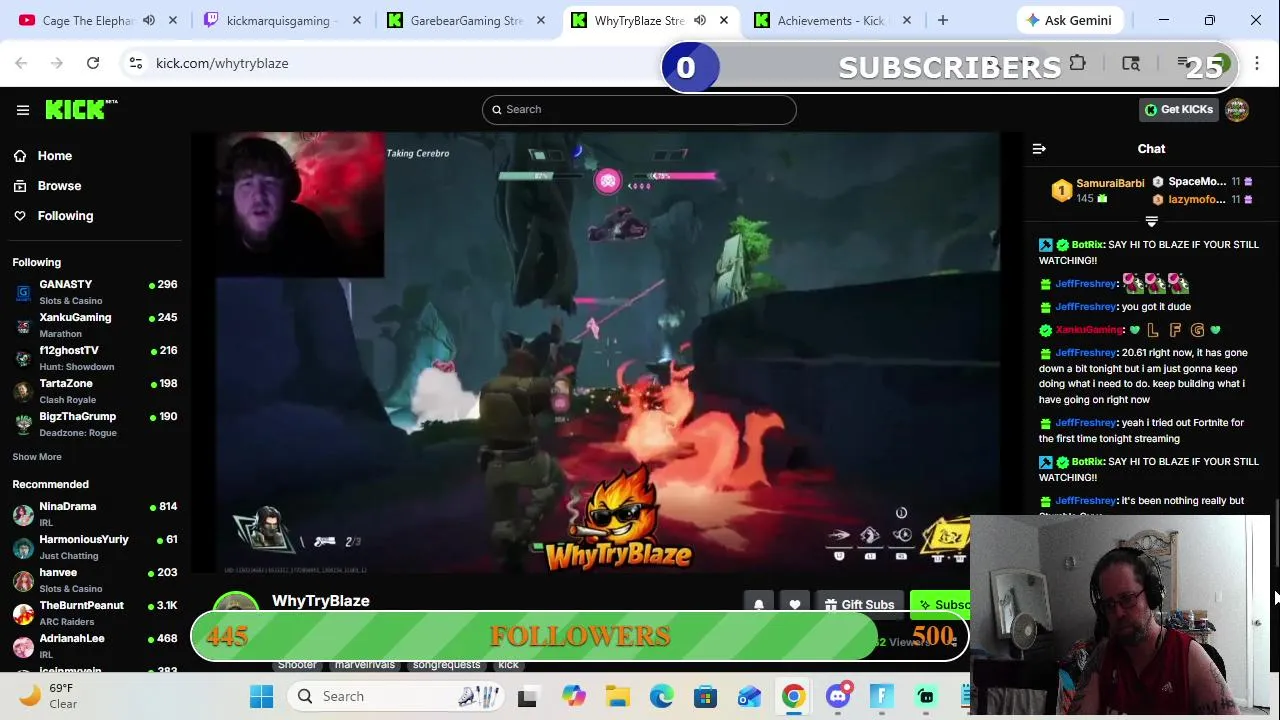The width and height of the screenshot is (1280, 720).
Task: Open Following in the sidebar
Action: [x=65, y=216]
